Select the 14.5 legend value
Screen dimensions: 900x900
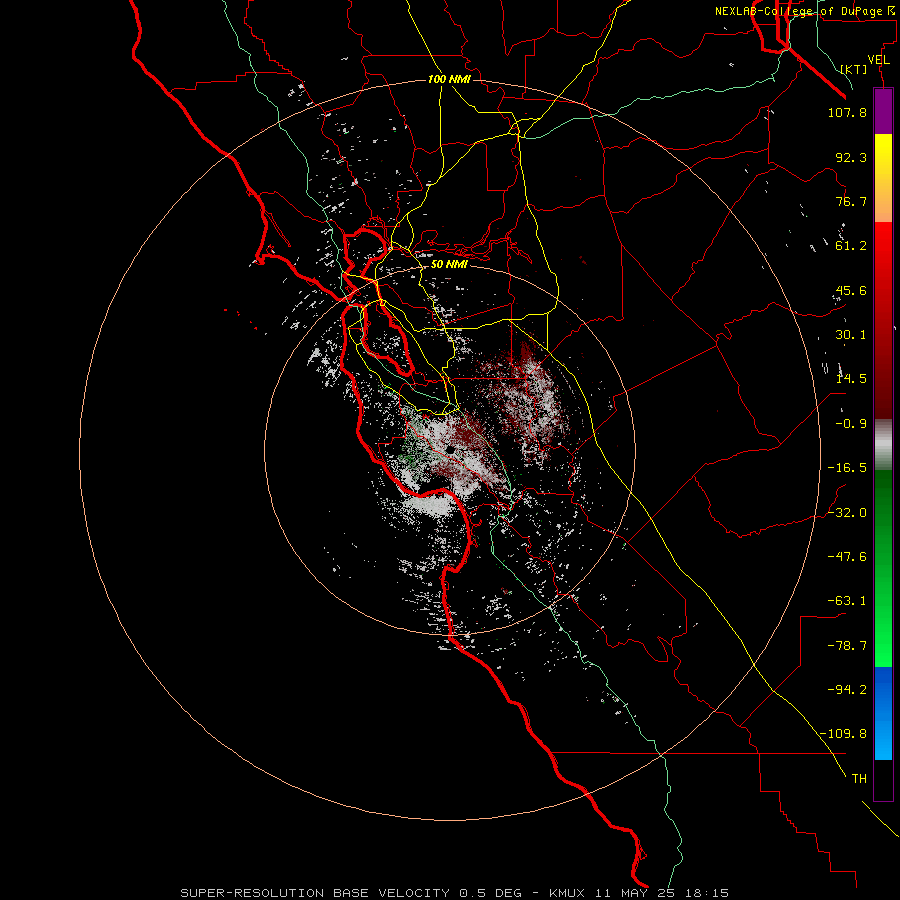tap(851, 379)
